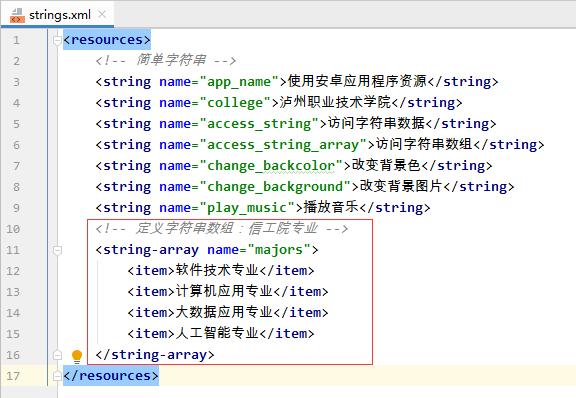Click the fold end marker on line 16
This screenshot has width=576, height=398.
[x=57, y=355]
